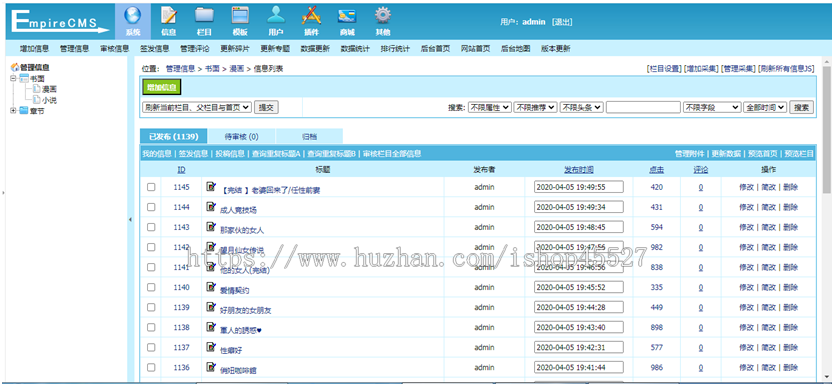Tick the checkbox for row 1142
The width and height of the screenshot is (834, 386).
coord(151,247)
